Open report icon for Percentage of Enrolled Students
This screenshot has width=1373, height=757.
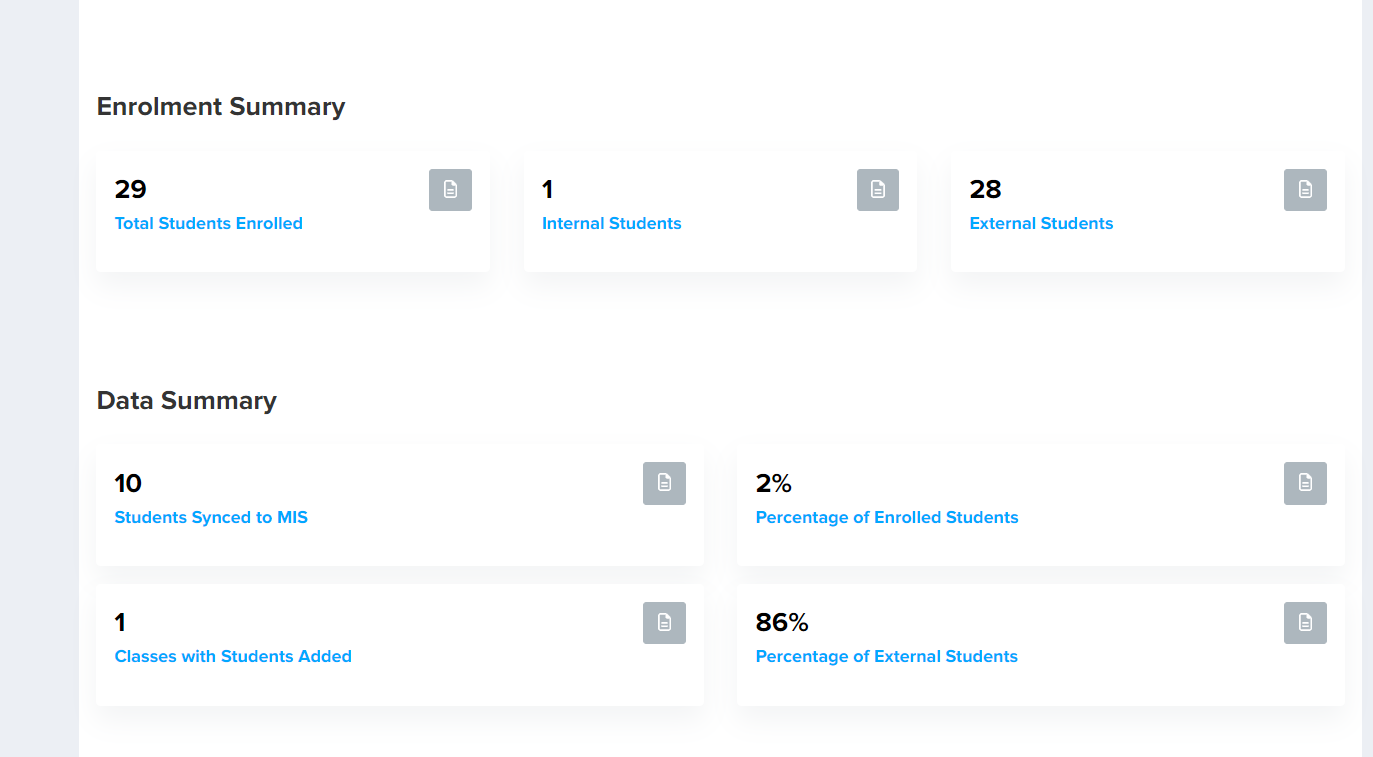pyautogui.click(x=1305, y=483)
